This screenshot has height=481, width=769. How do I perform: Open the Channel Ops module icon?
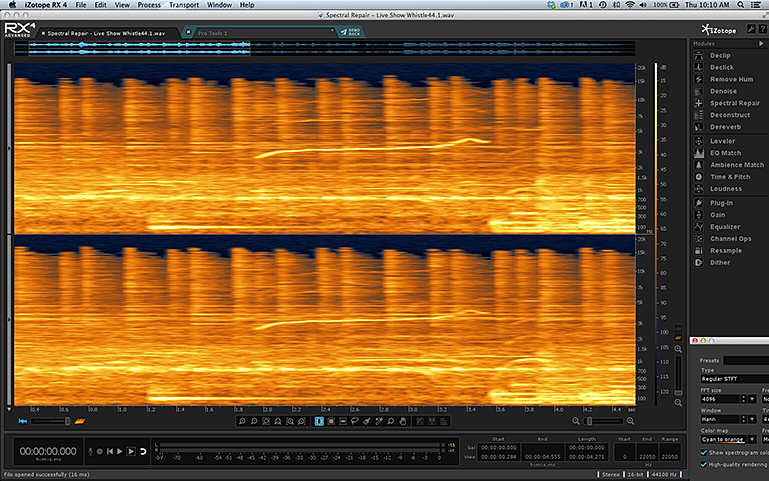tap(699, 238)
